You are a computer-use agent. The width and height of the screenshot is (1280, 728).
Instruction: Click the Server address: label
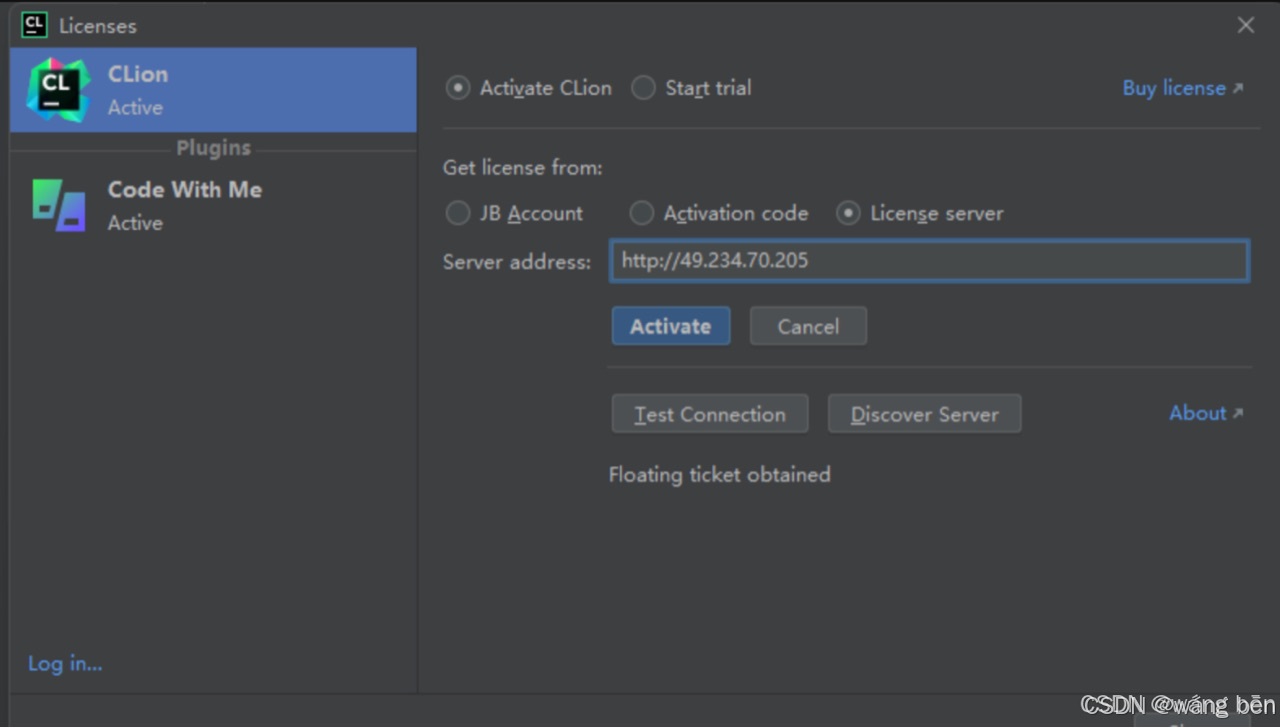pos(517,262)
